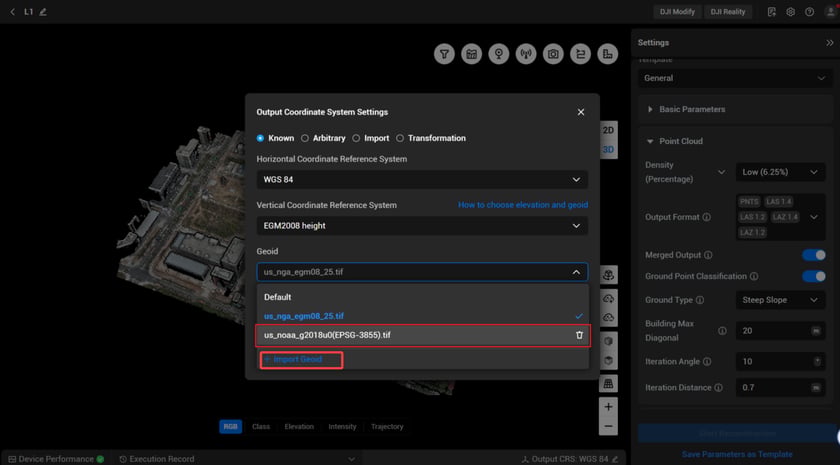Click the Building Max Diagonal value field
The image size is (840, 465).
781,331
